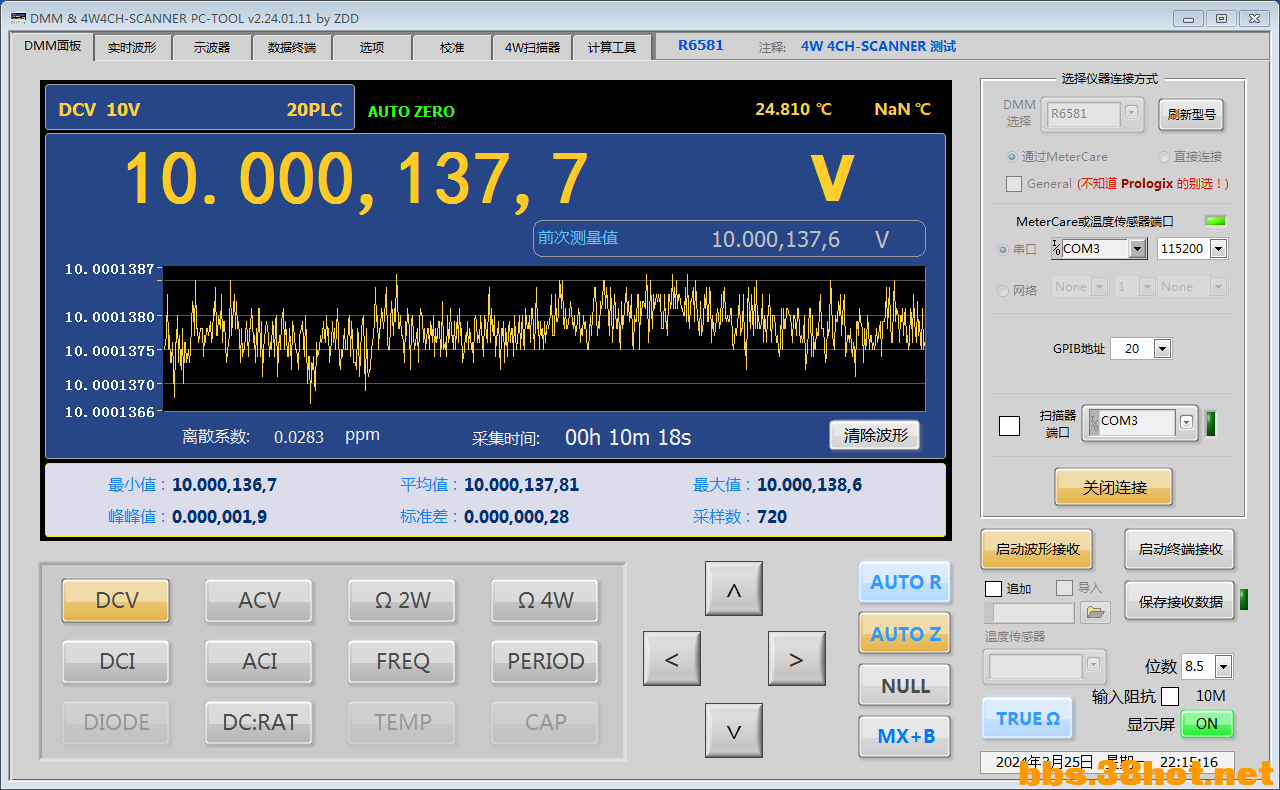
Task: Click the left arrow button
Action: point(671,659)
